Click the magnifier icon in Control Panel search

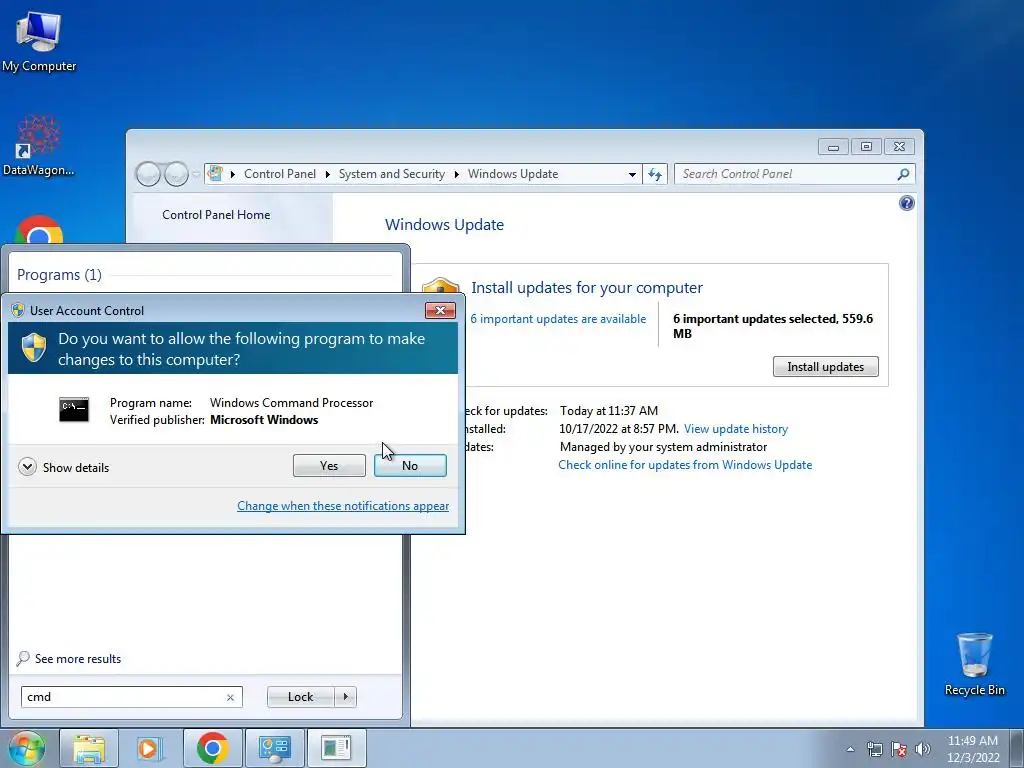(x=904, y=174)
